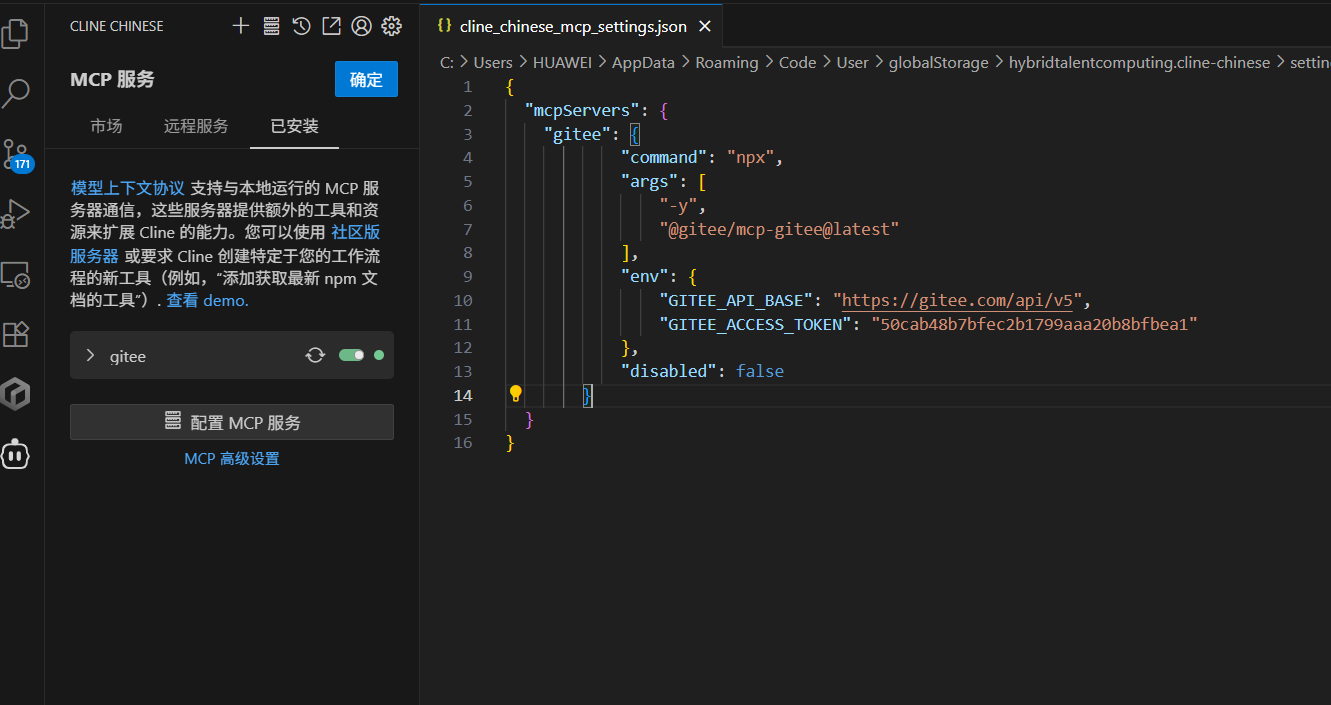Click the AppData breadcrumb segment
The width and height of the screenshot is (1331, 705).
pos(643,62)
